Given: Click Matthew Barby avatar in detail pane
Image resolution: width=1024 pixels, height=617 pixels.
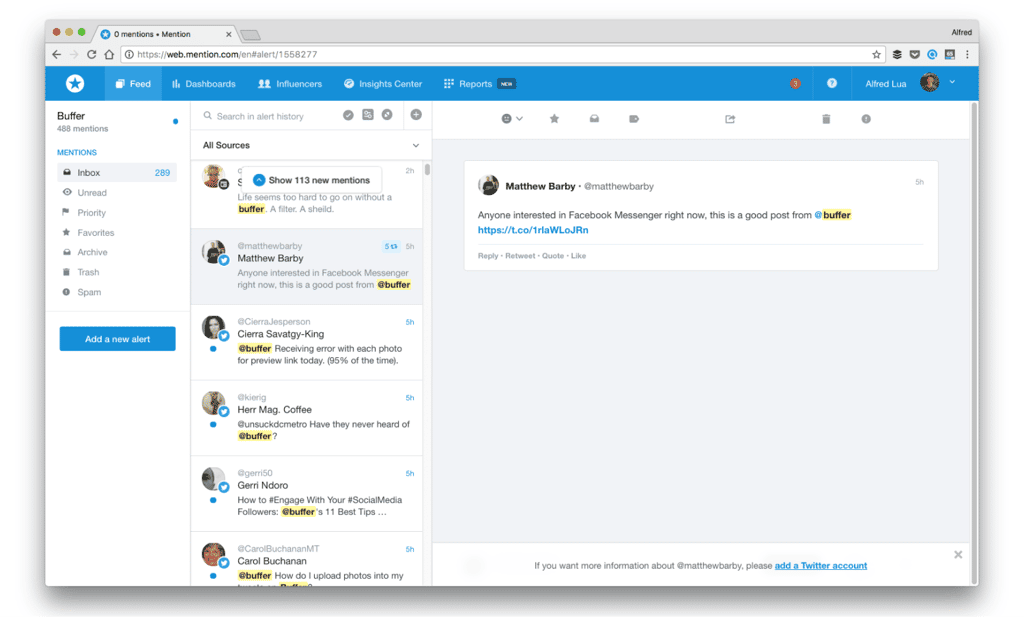Looking at the screenshot, I should tap(488, 185).
